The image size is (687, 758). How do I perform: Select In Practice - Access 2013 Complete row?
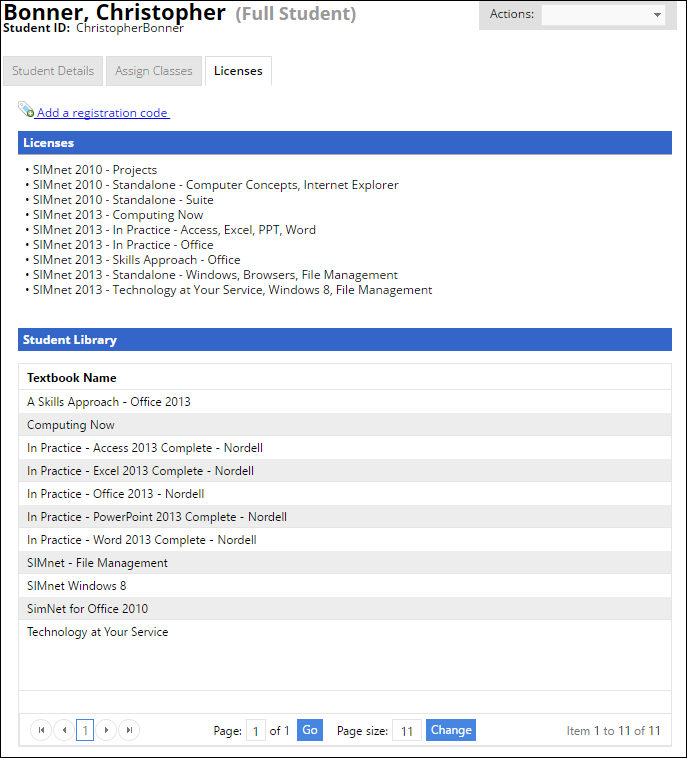(x=345, y=448)
